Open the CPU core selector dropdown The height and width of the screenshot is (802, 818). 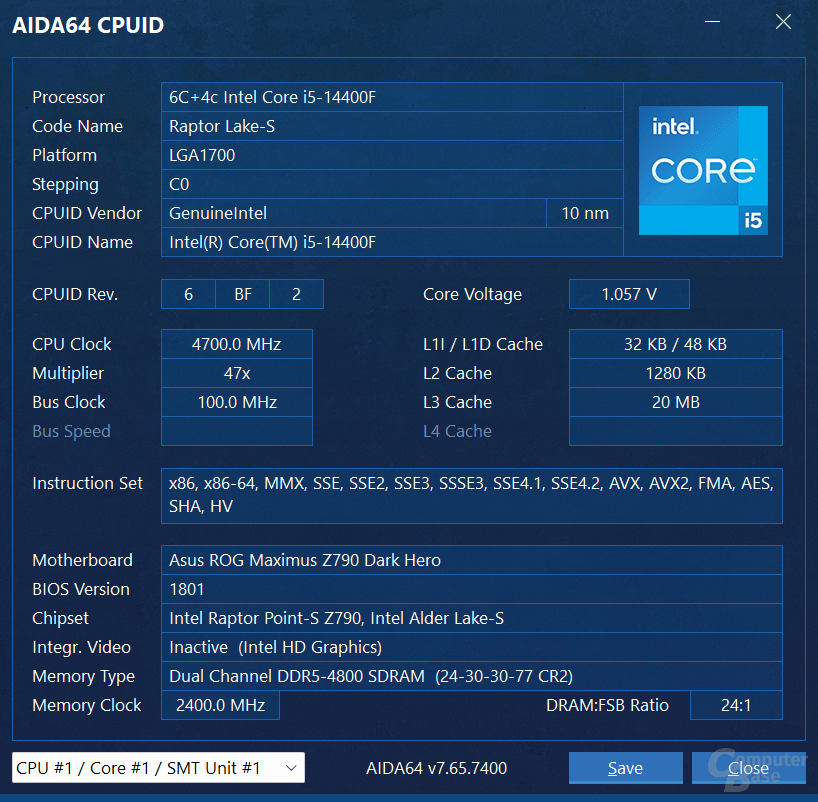pyautogui.click(x=157, y=767)
